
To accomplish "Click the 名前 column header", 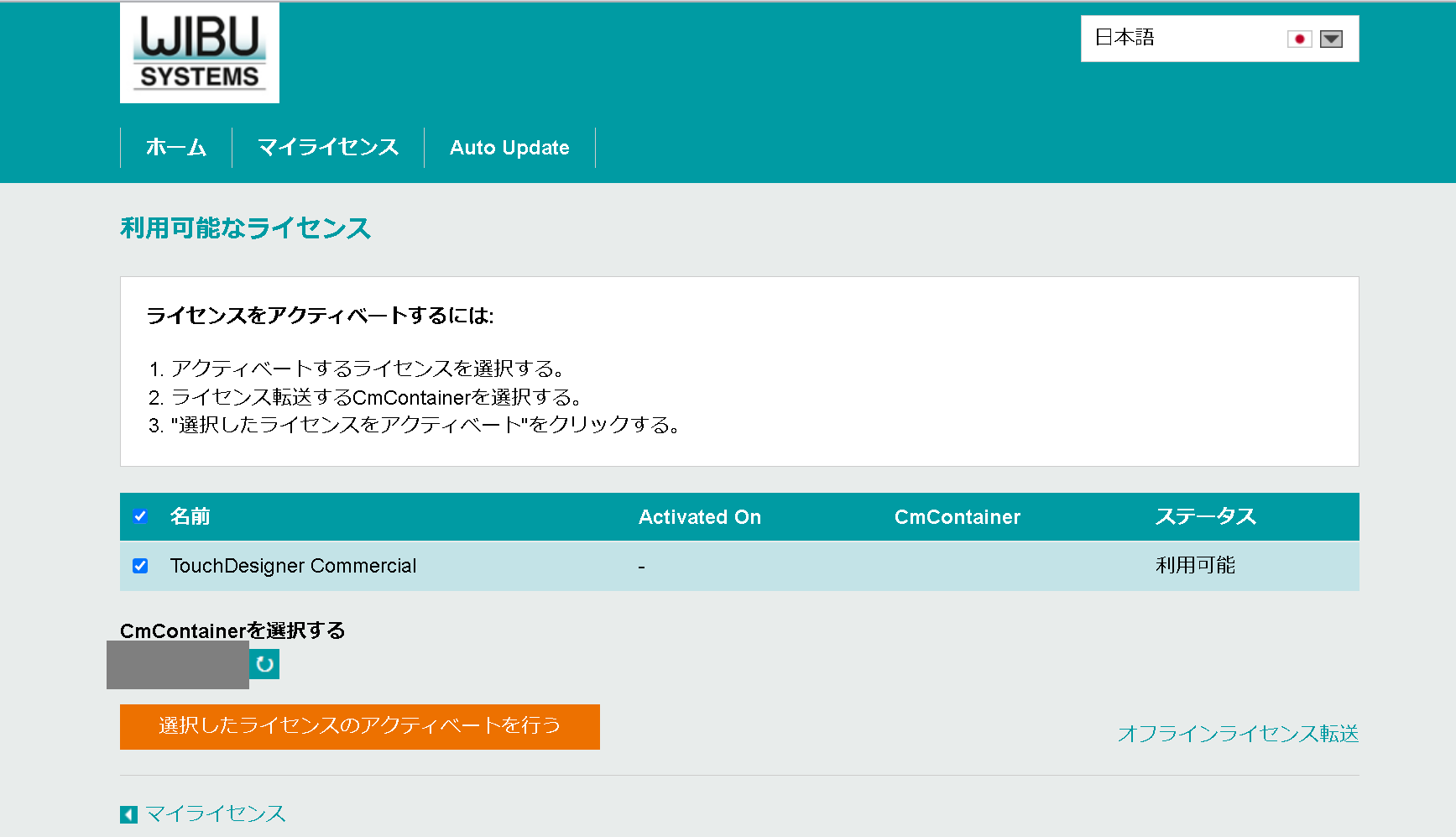I will pos(190,516).
